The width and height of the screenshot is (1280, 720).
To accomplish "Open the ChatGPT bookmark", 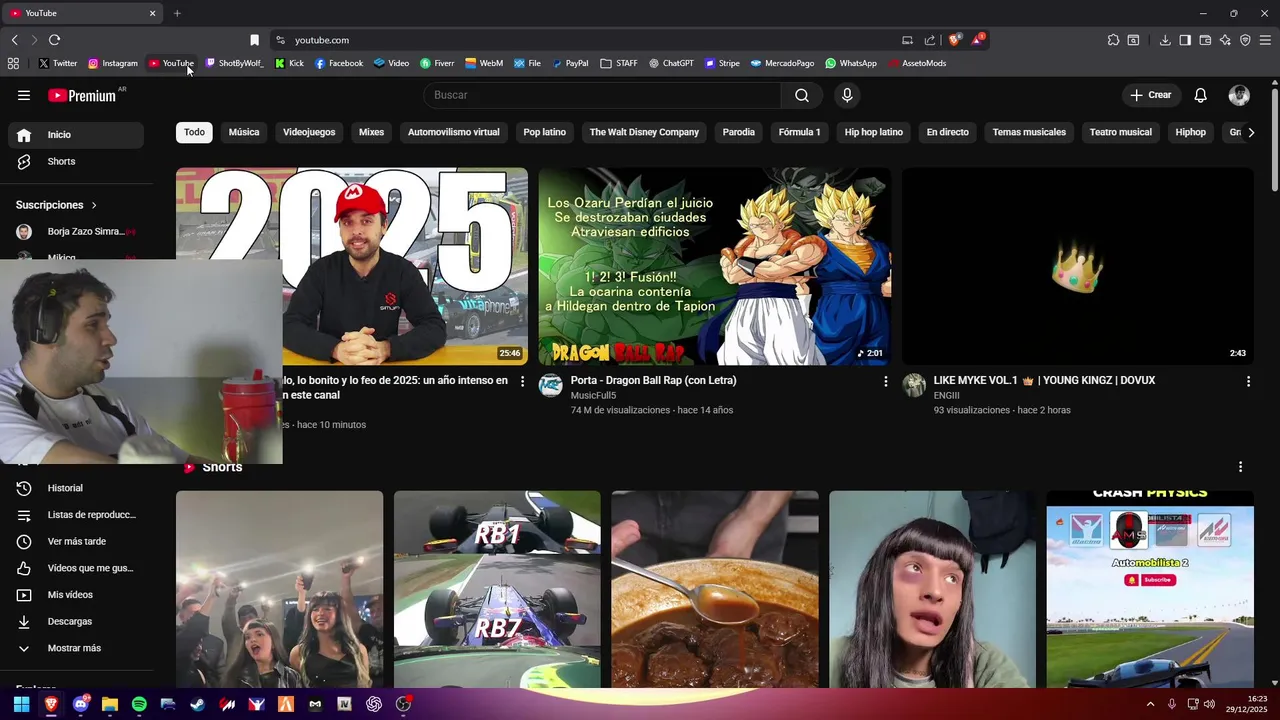I will [x=671, y=63].
